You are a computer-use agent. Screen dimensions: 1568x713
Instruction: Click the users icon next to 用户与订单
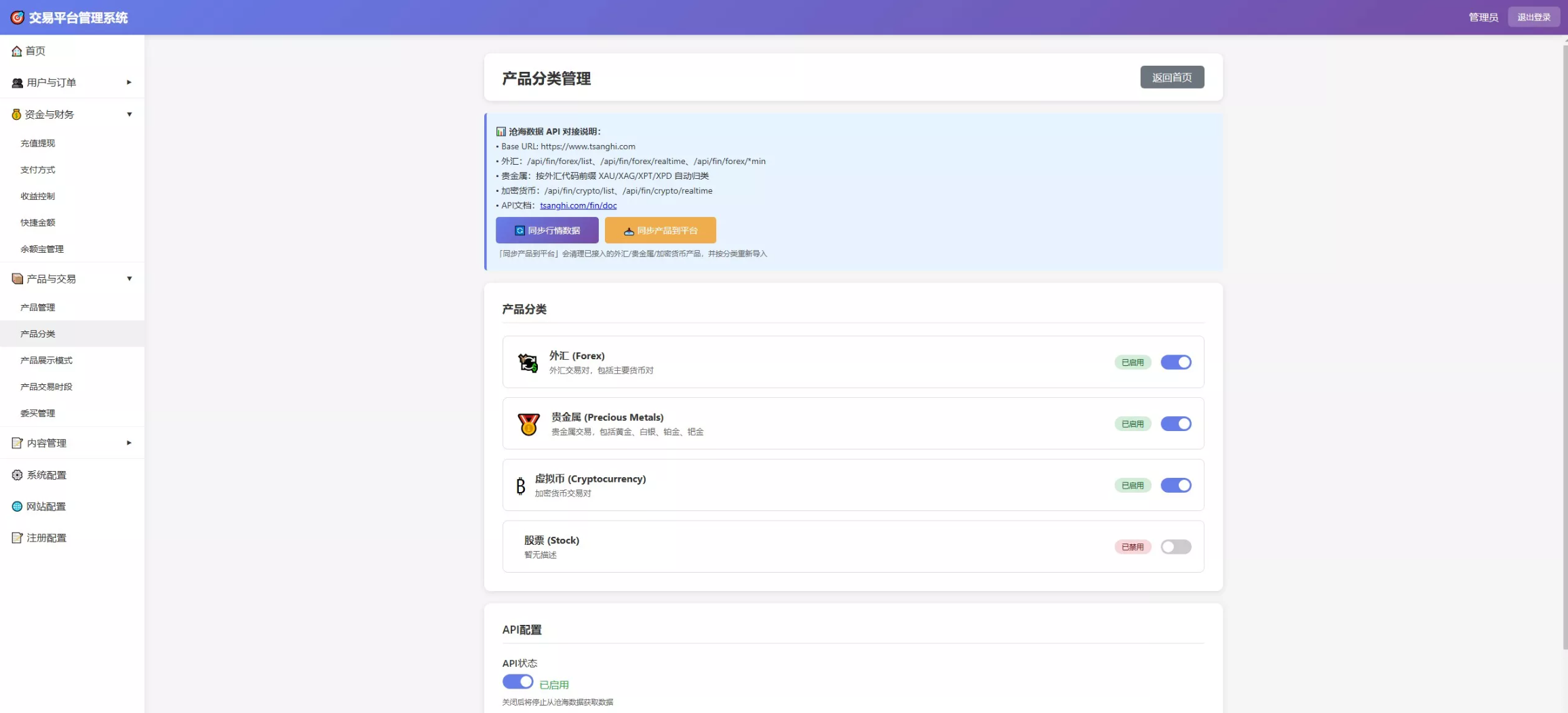pos(17,83)
